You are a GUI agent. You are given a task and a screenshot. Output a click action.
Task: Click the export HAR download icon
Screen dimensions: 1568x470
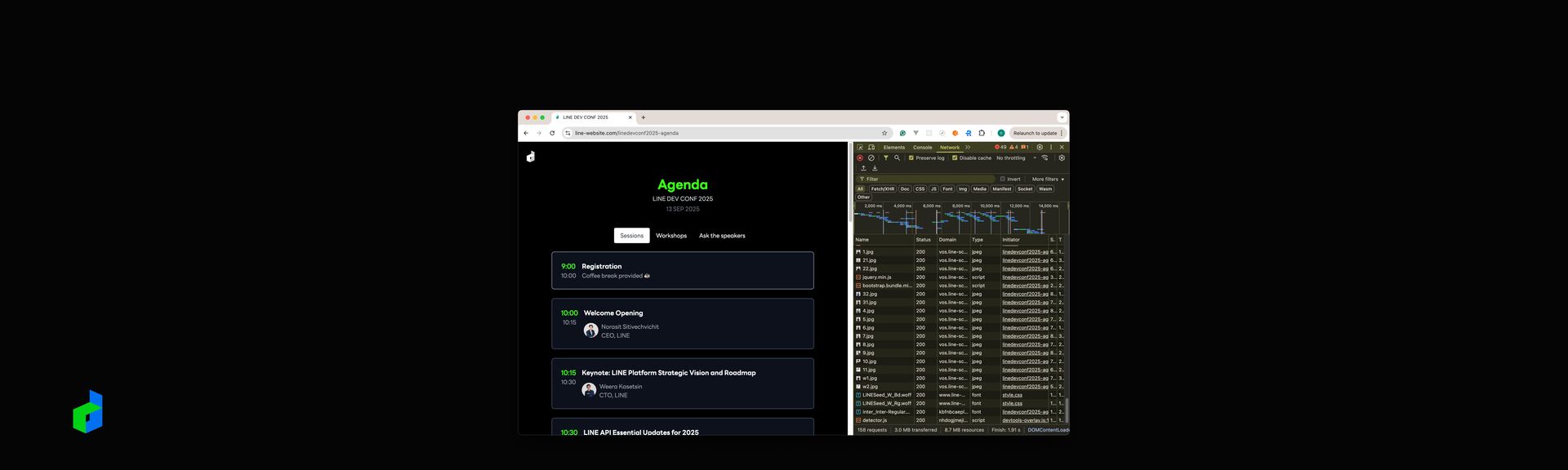[x=875, y=168]
